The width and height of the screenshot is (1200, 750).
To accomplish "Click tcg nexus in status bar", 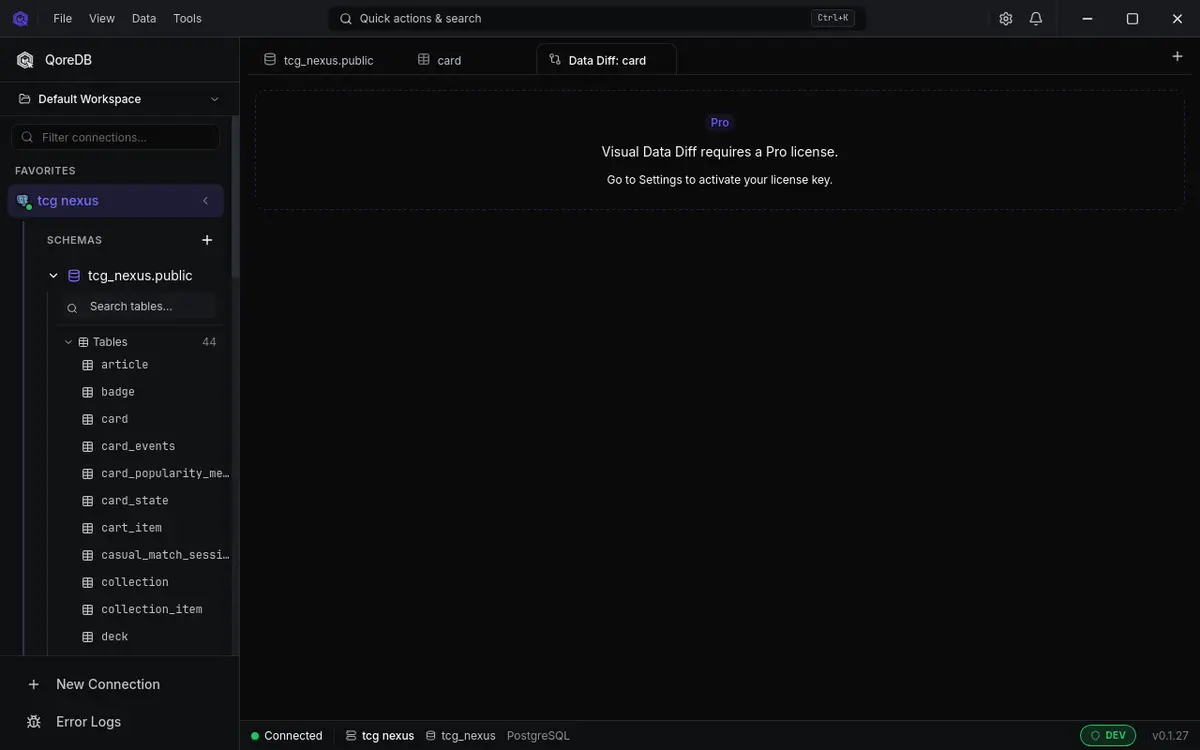I will pos(380,736).
